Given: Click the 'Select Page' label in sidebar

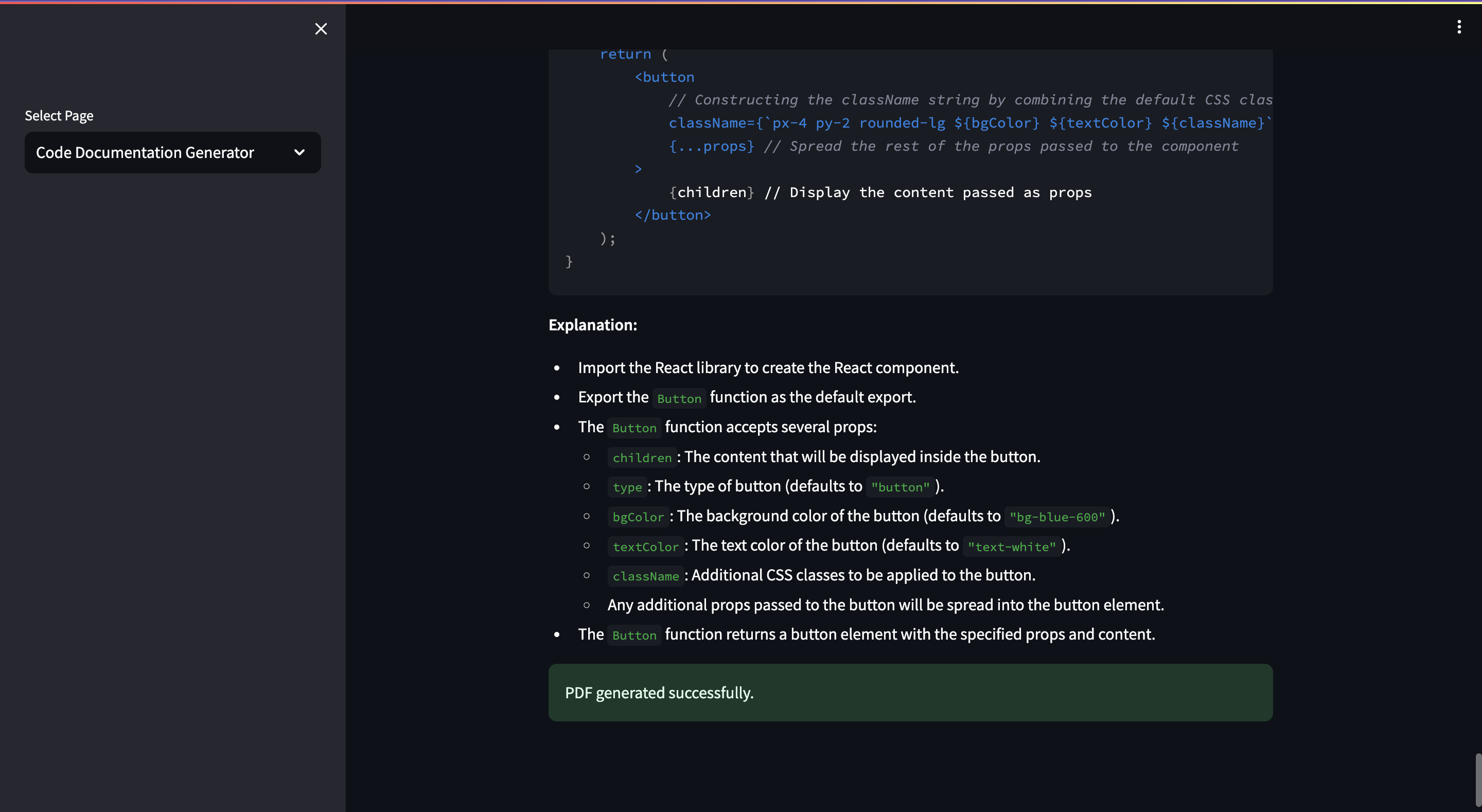Looking at the screenshot, I should 58,115.
